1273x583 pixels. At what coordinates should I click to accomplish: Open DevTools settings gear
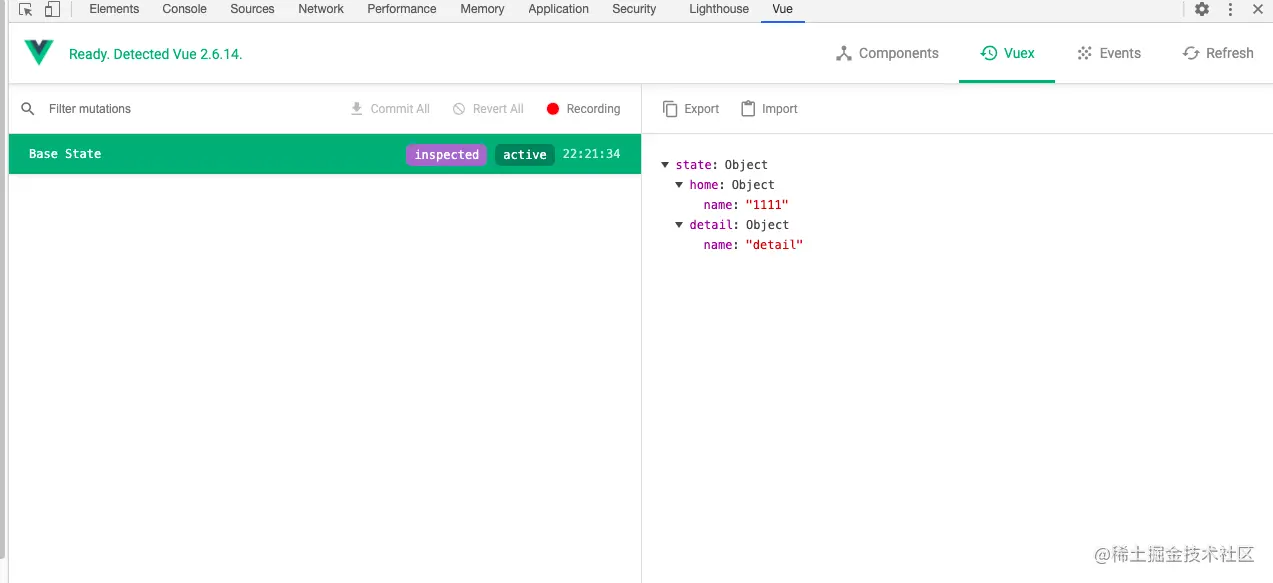[x=1202, y=9]
